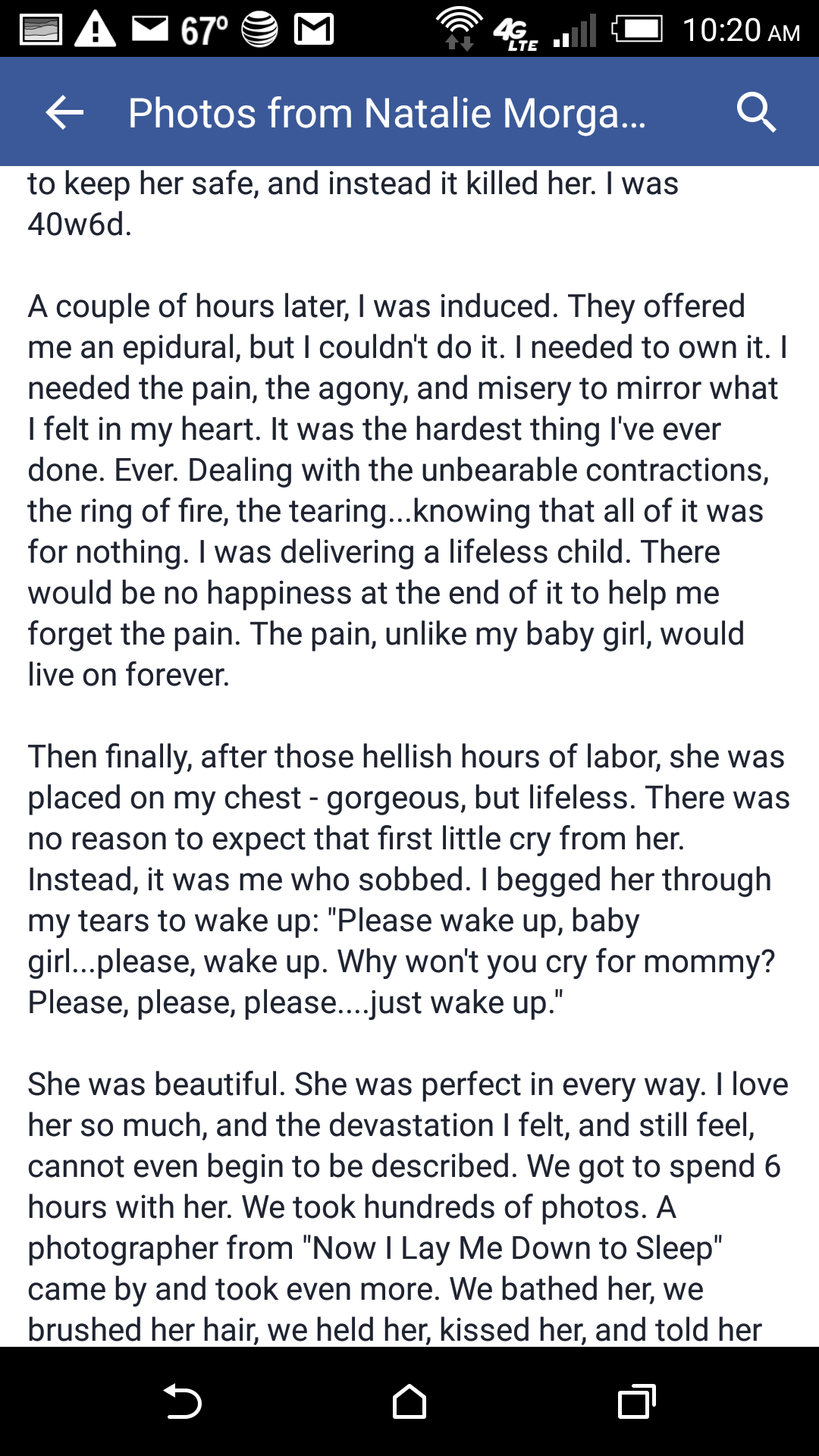Tap the Android home button
This screenshot has height=1456, width=819.
coord(409,1401)
